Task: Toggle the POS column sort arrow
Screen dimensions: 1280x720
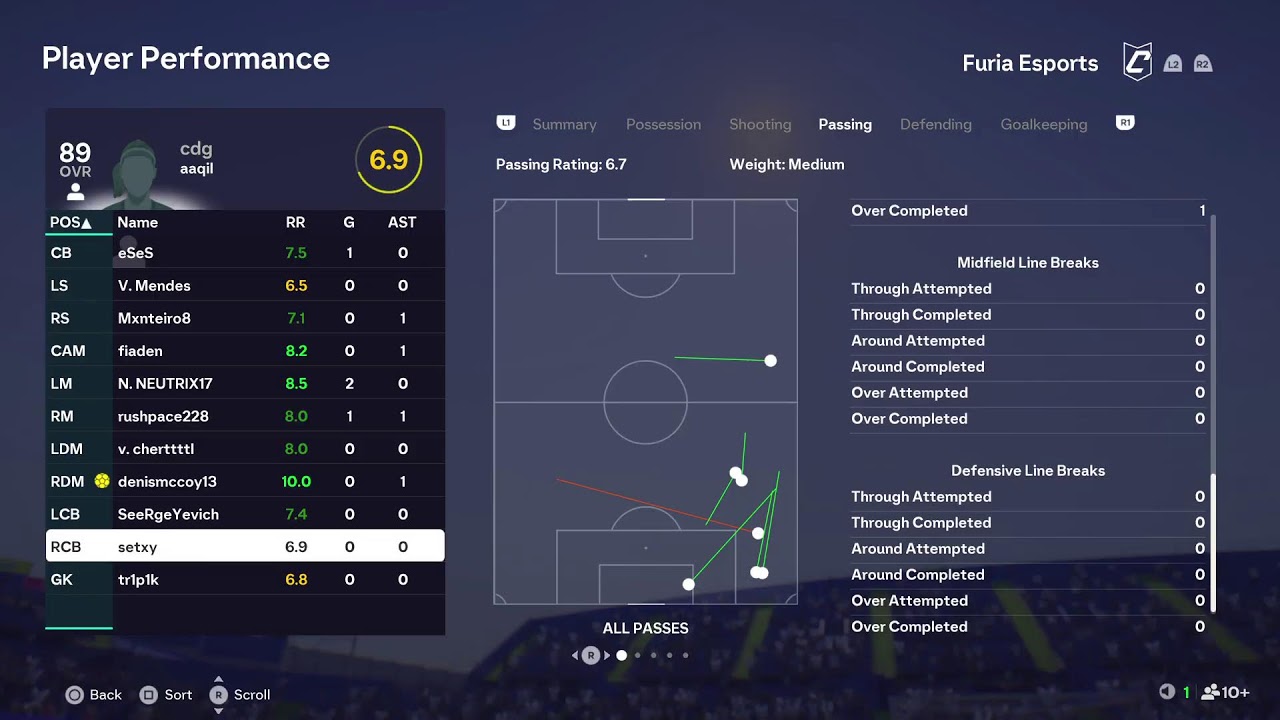Action: 86,223
